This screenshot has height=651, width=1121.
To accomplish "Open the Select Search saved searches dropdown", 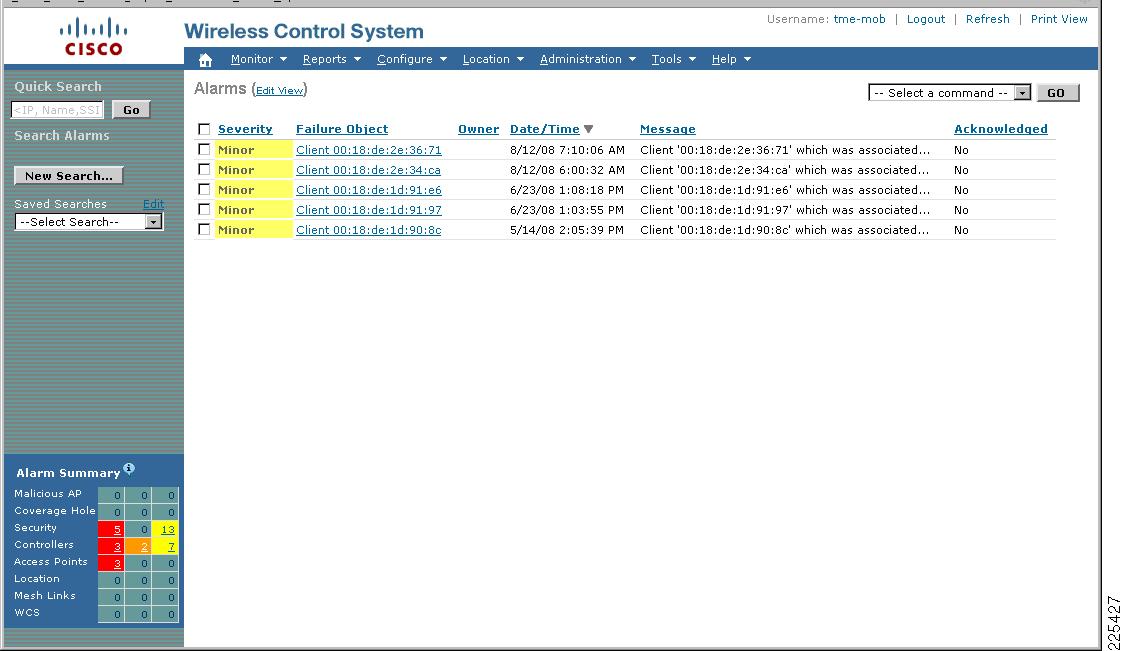I will click(x=89, y=222).
